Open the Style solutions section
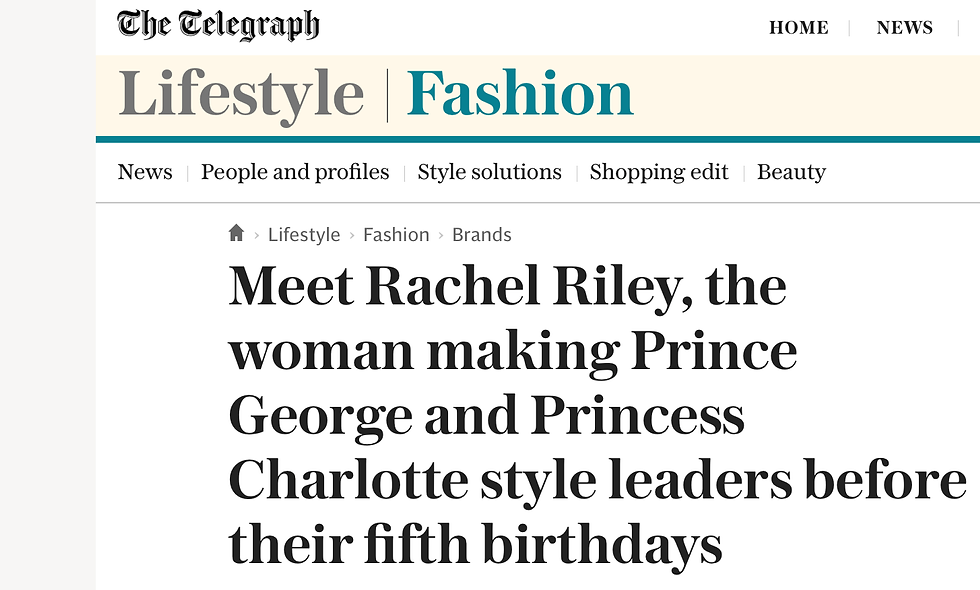The height and width of the screenshot is (590, 980). 489,172
